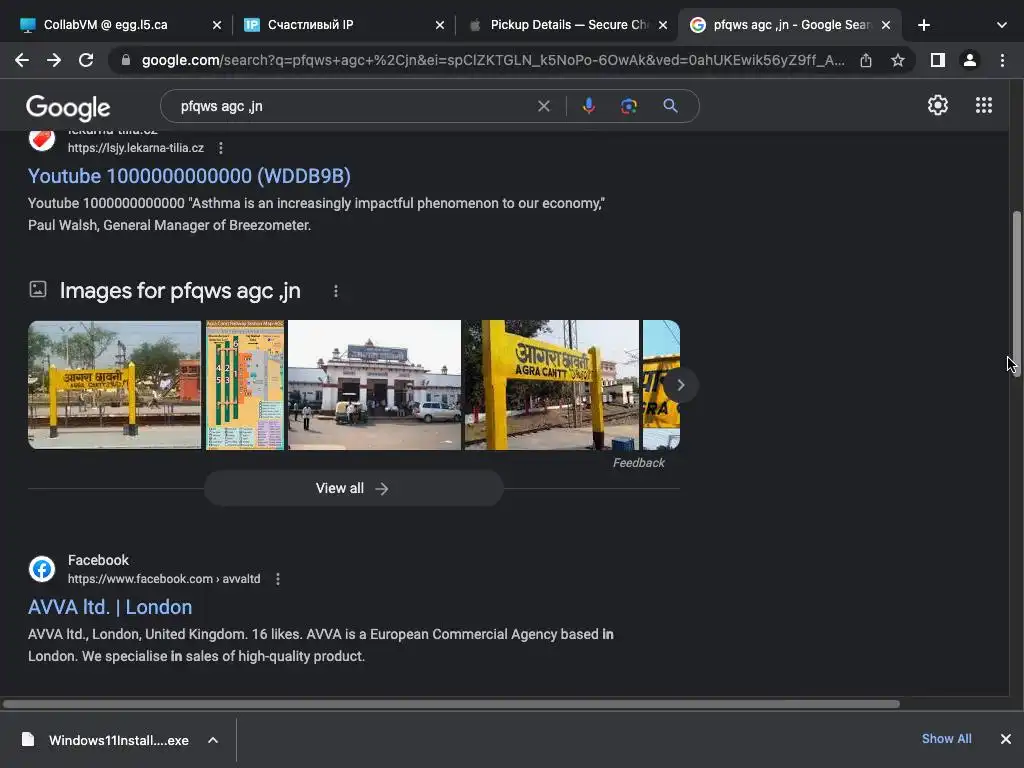Show next images in the carousel
This screenshot has width=1024, height=768.
coord(680,385)
